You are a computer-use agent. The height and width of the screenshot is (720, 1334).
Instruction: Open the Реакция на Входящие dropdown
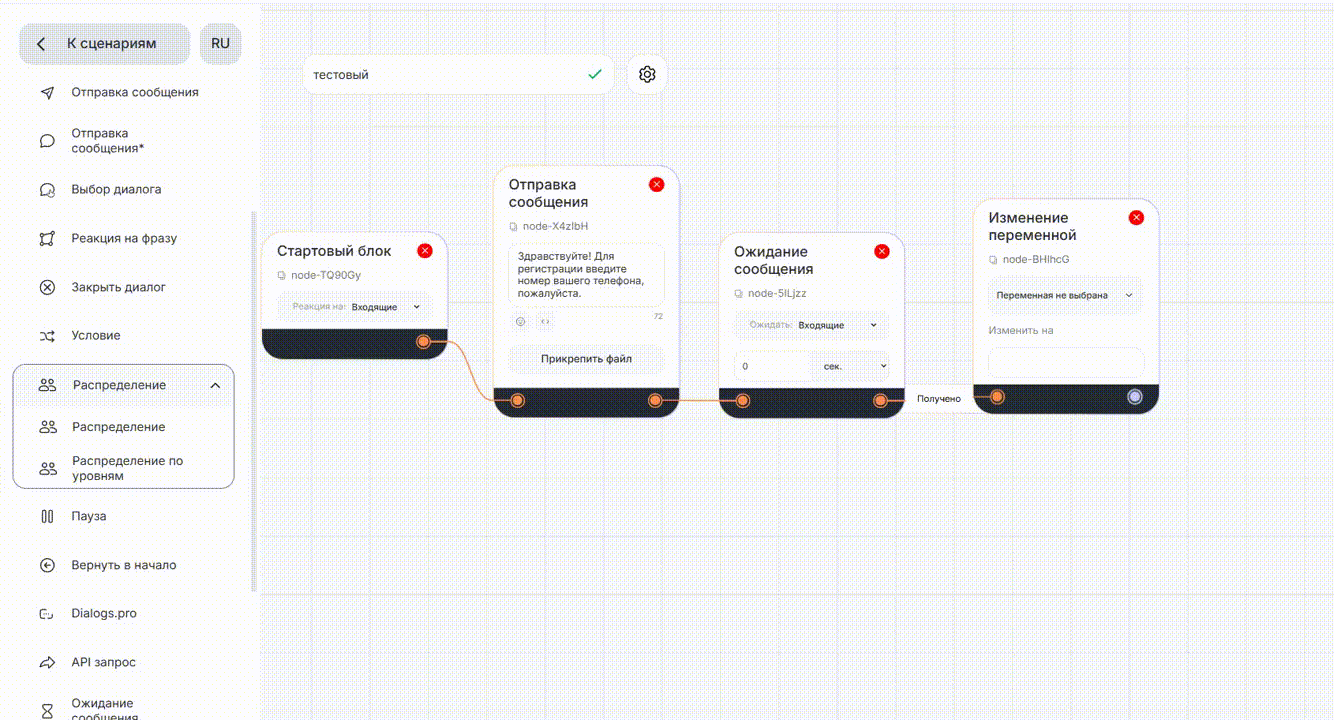pyautogui.click(x=386, y=307)
